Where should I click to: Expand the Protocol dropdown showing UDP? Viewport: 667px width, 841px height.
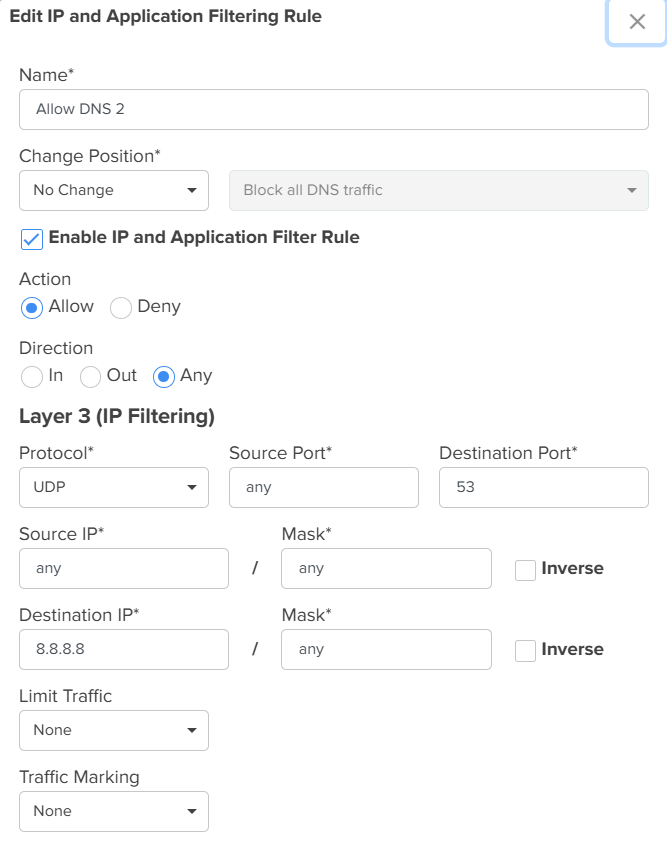[113, 487]
